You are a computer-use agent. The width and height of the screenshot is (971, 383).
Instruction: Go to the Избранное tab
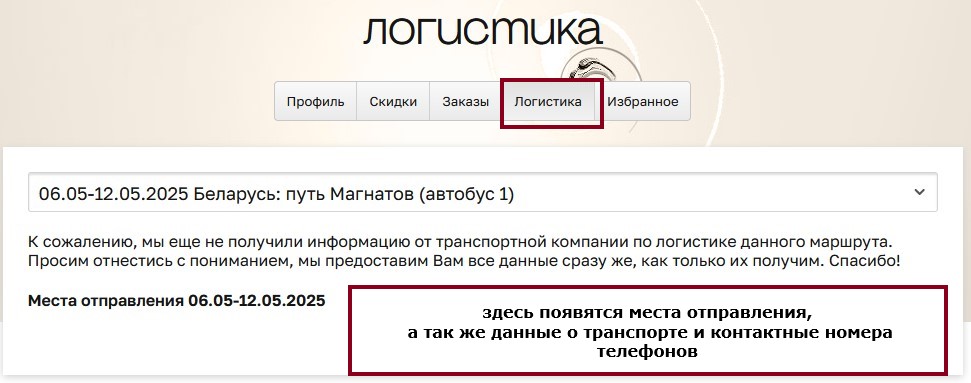643,102
